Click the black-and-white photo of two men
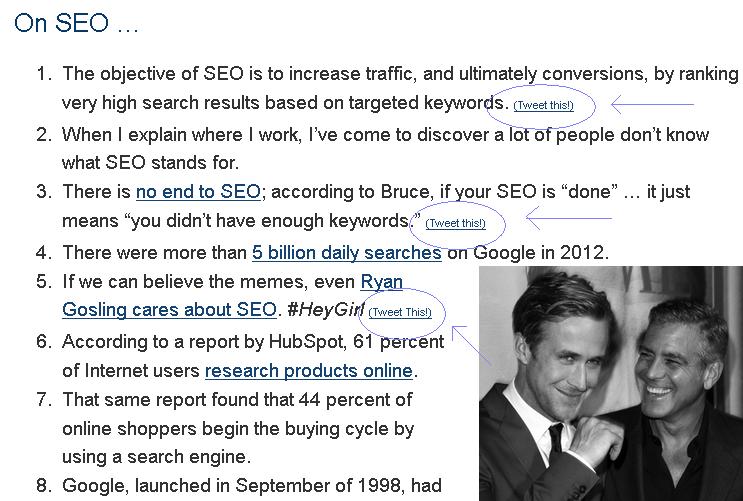This screenshot has width=743, height=501. (x=611, y=383)
